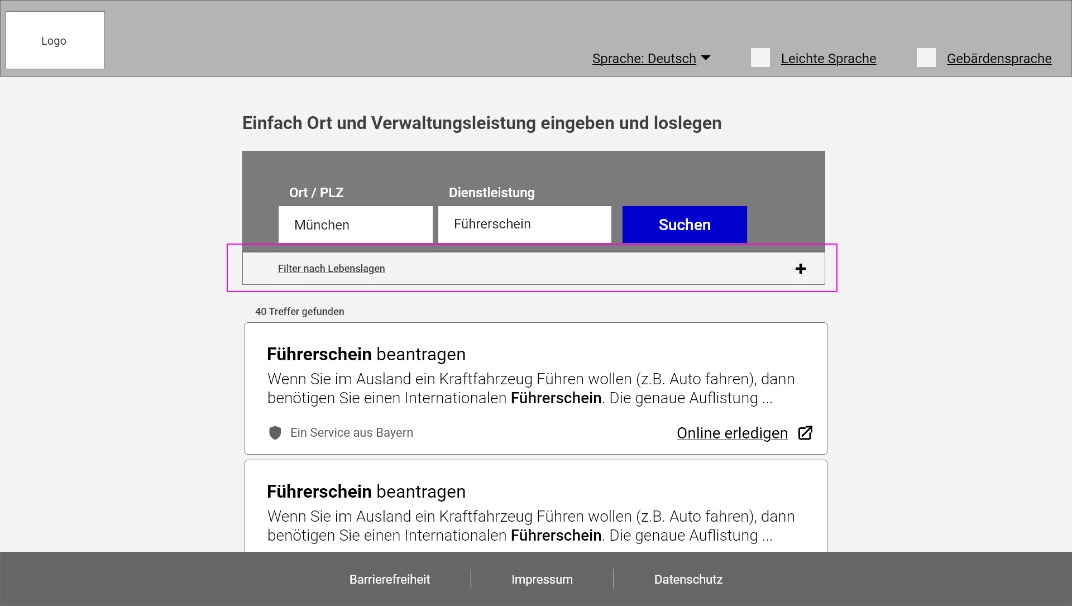Click the icon box beside Leichte Sprache

click(760, 58)
